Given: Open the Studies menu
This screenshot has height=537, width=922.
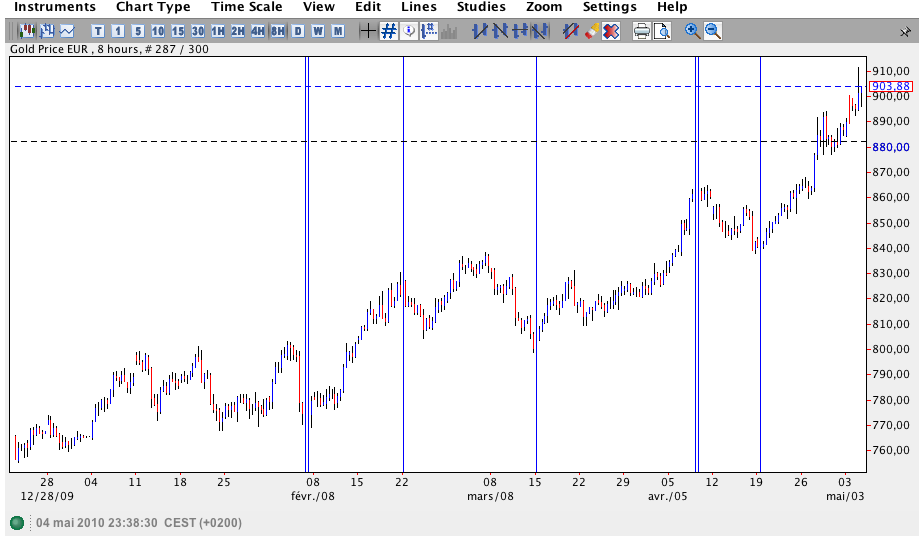Looking at the screenshot, I should pyautogui.click(x=481, y=7).
